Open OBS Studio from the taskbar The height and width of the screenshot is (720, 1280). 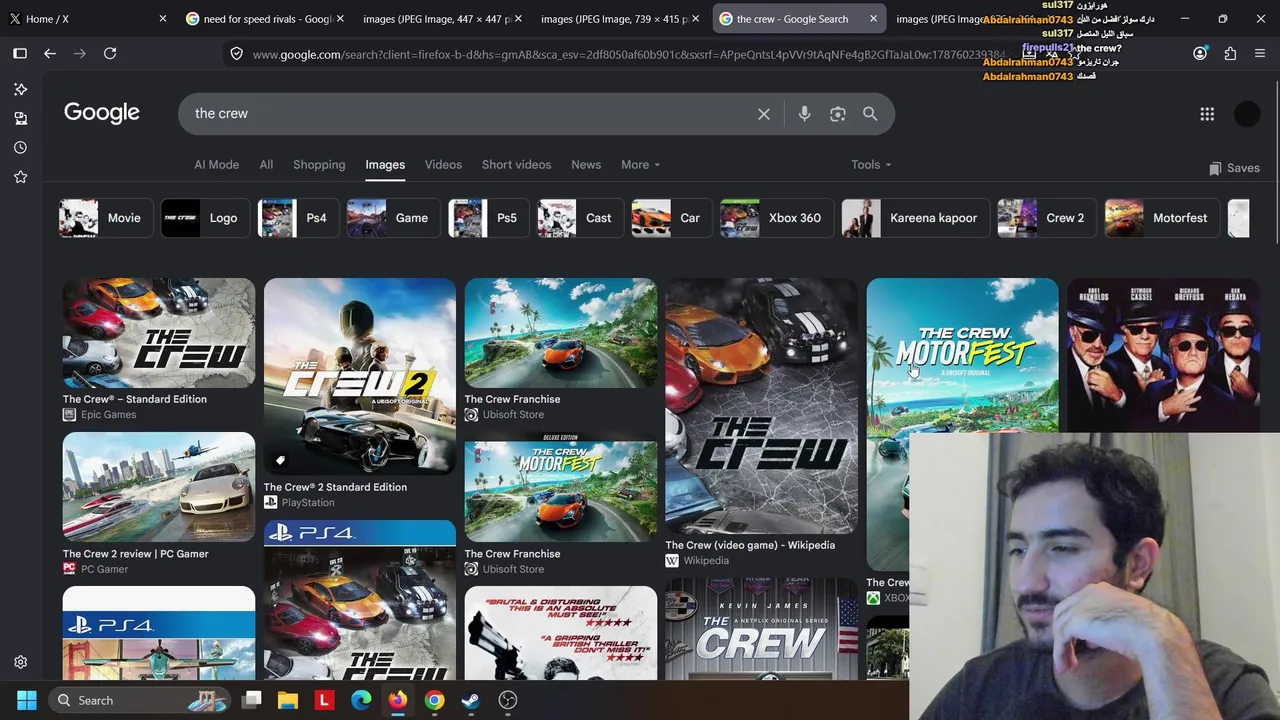508,700
